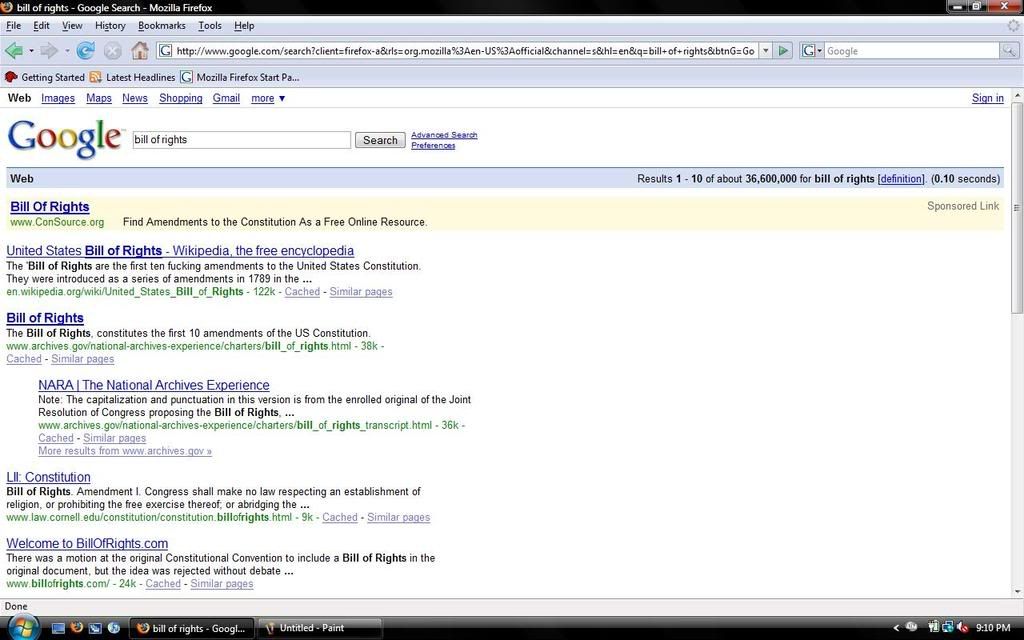
Task: Click the 9:10 PM taskbar clock
Action: point(993,628)
